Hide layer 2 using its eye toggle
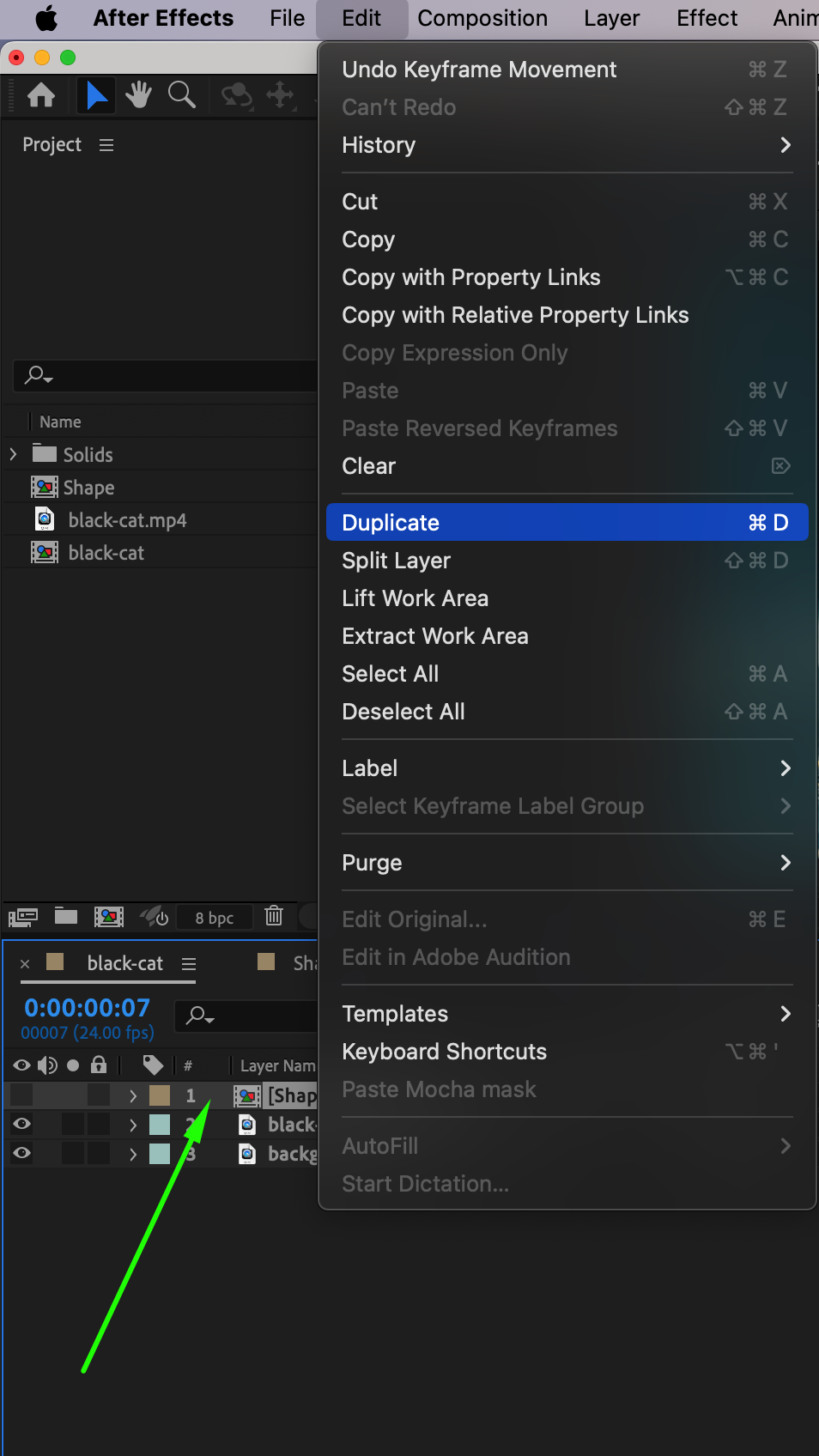The image size is (819, 1456). pos(22,1124)
